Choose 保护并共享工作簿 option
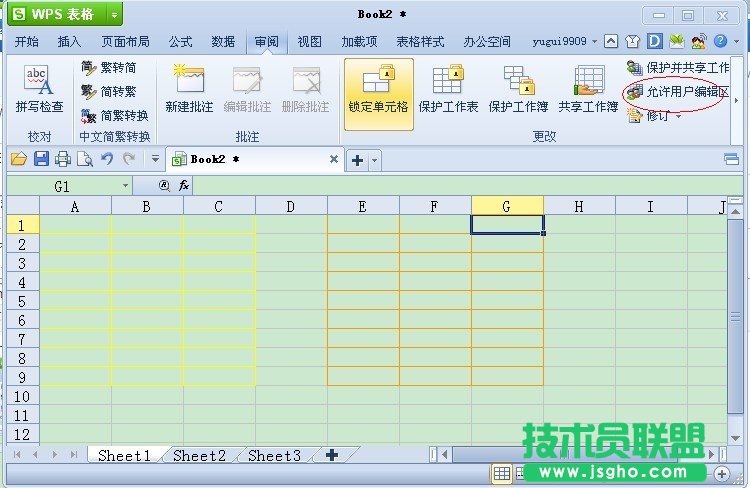The width and height of the screenshot is (750, 488). point(678,67)
